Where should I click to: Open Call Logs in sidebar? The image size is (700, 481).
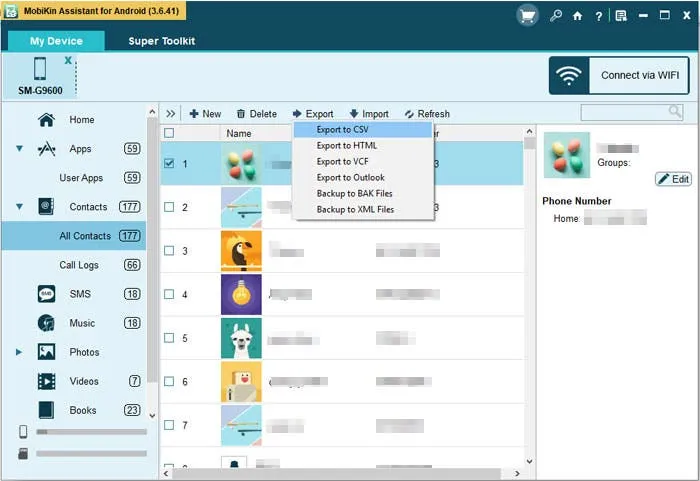point(79,265)
